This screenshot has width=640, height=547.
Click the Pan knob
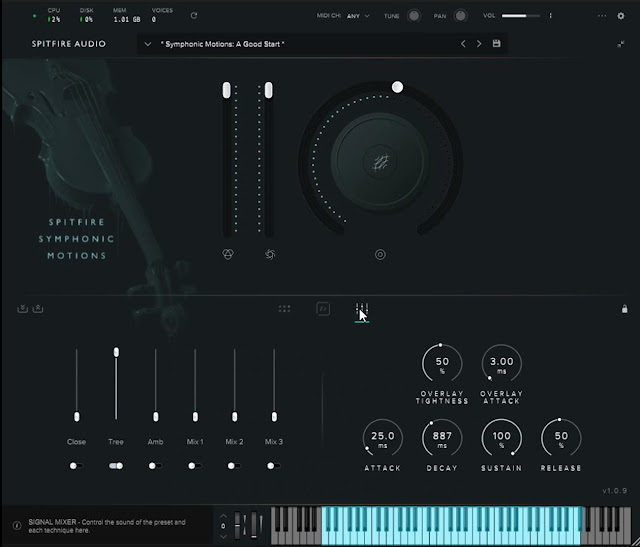[x=460, y=16]
